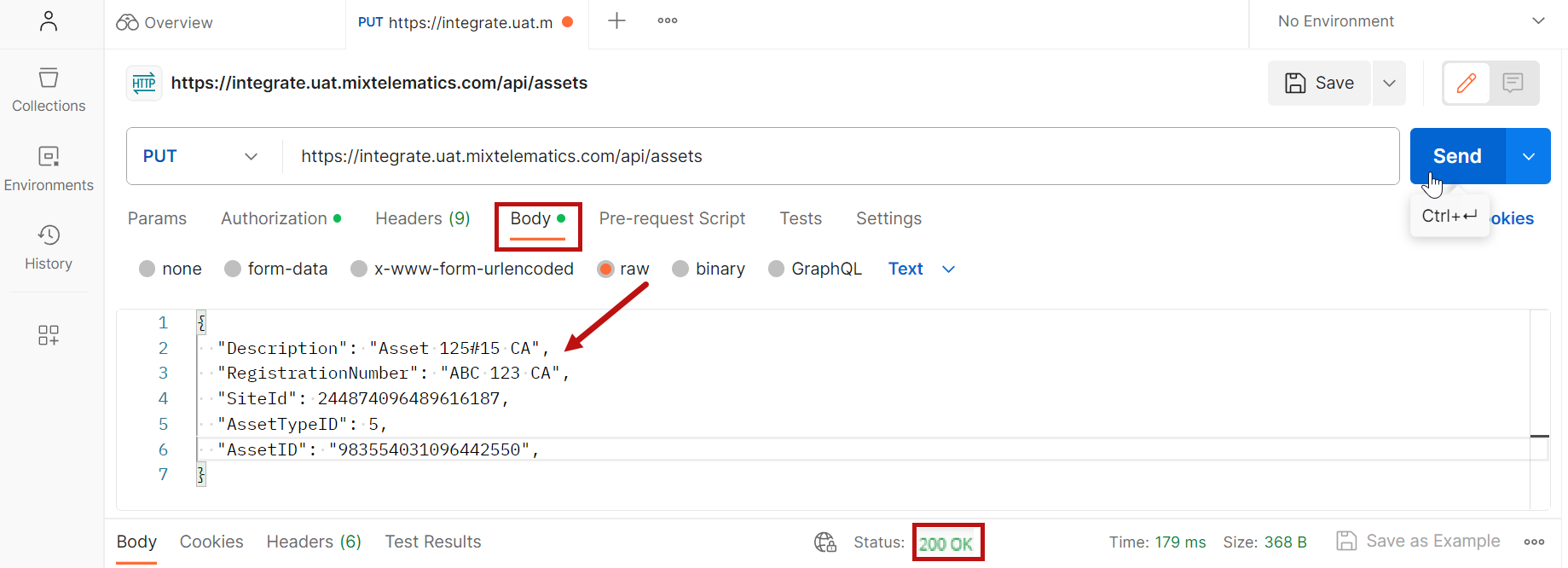This screenshot has width=1568, height=568.
Task: Open the response Cookies tab
Action: click(x=211, y=542)
